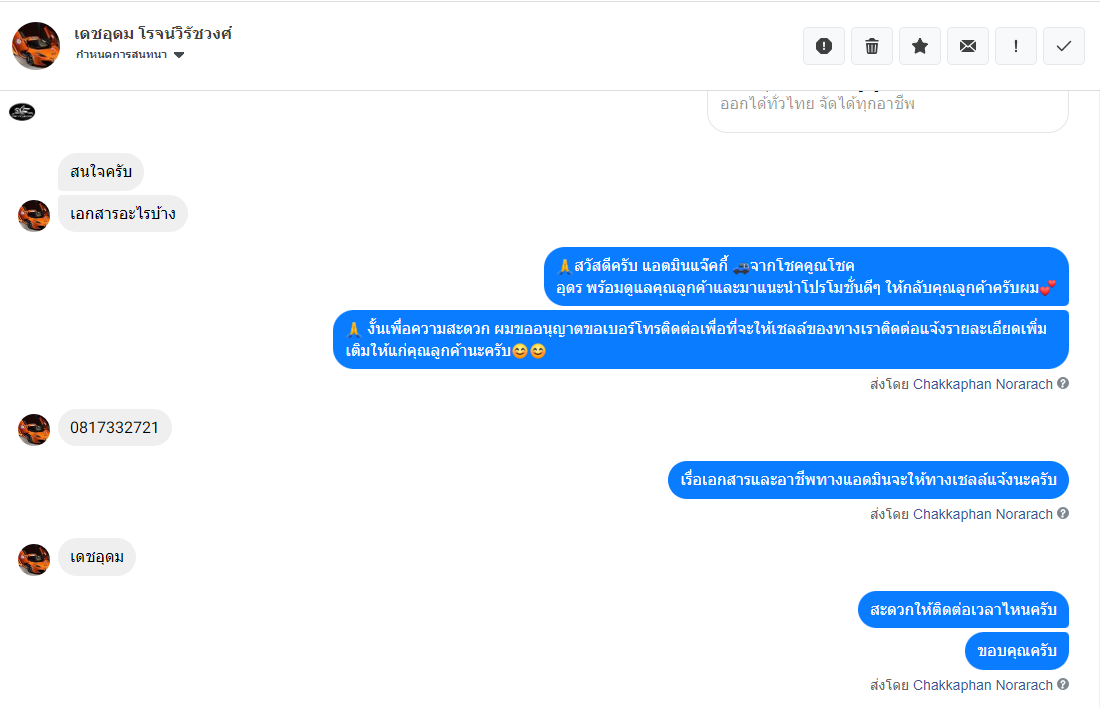Image resolution: width=1100 pixels, height=714 pixels.
Task: Open the ad card ออกได้ทั่วไทย at top
Action: coord(887,111)
